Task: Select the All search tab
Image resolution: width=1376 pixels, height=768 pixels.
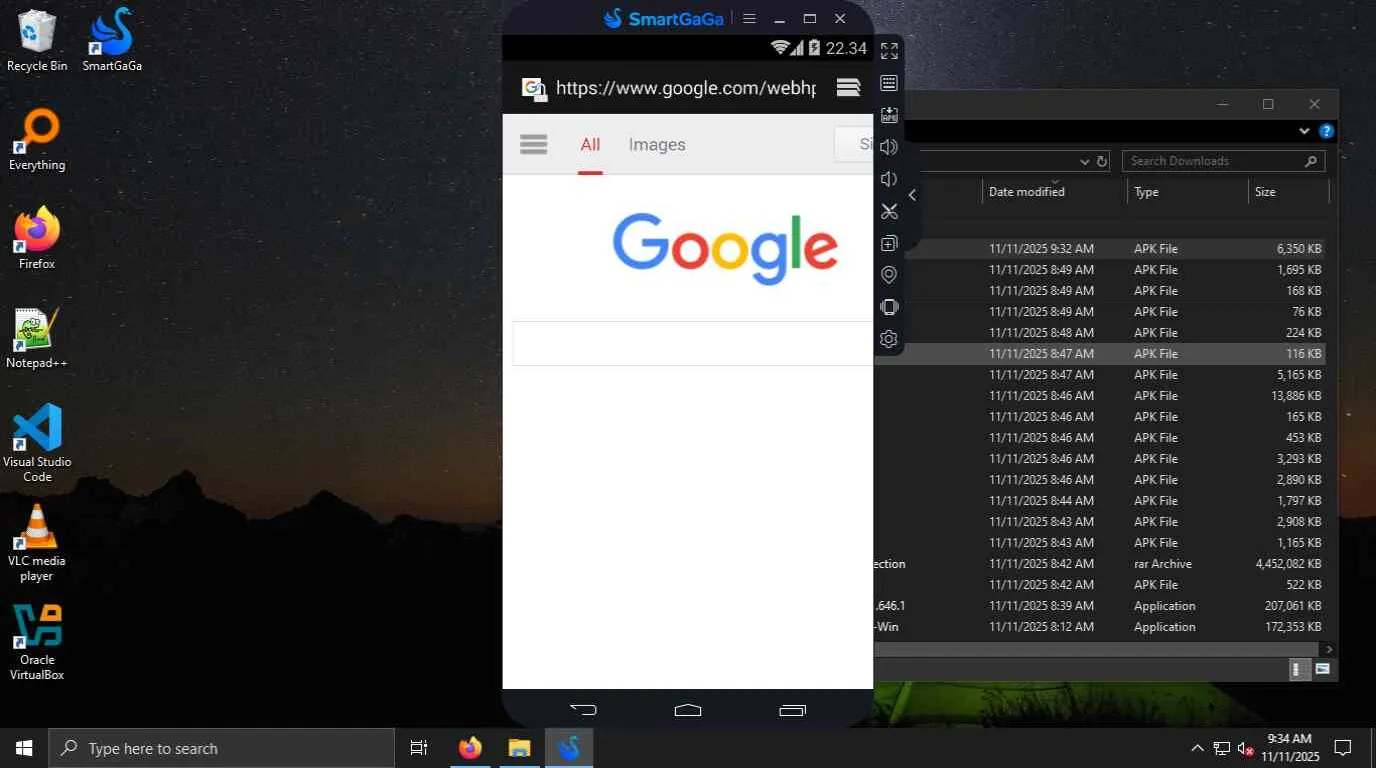Action: coord(590,145)
